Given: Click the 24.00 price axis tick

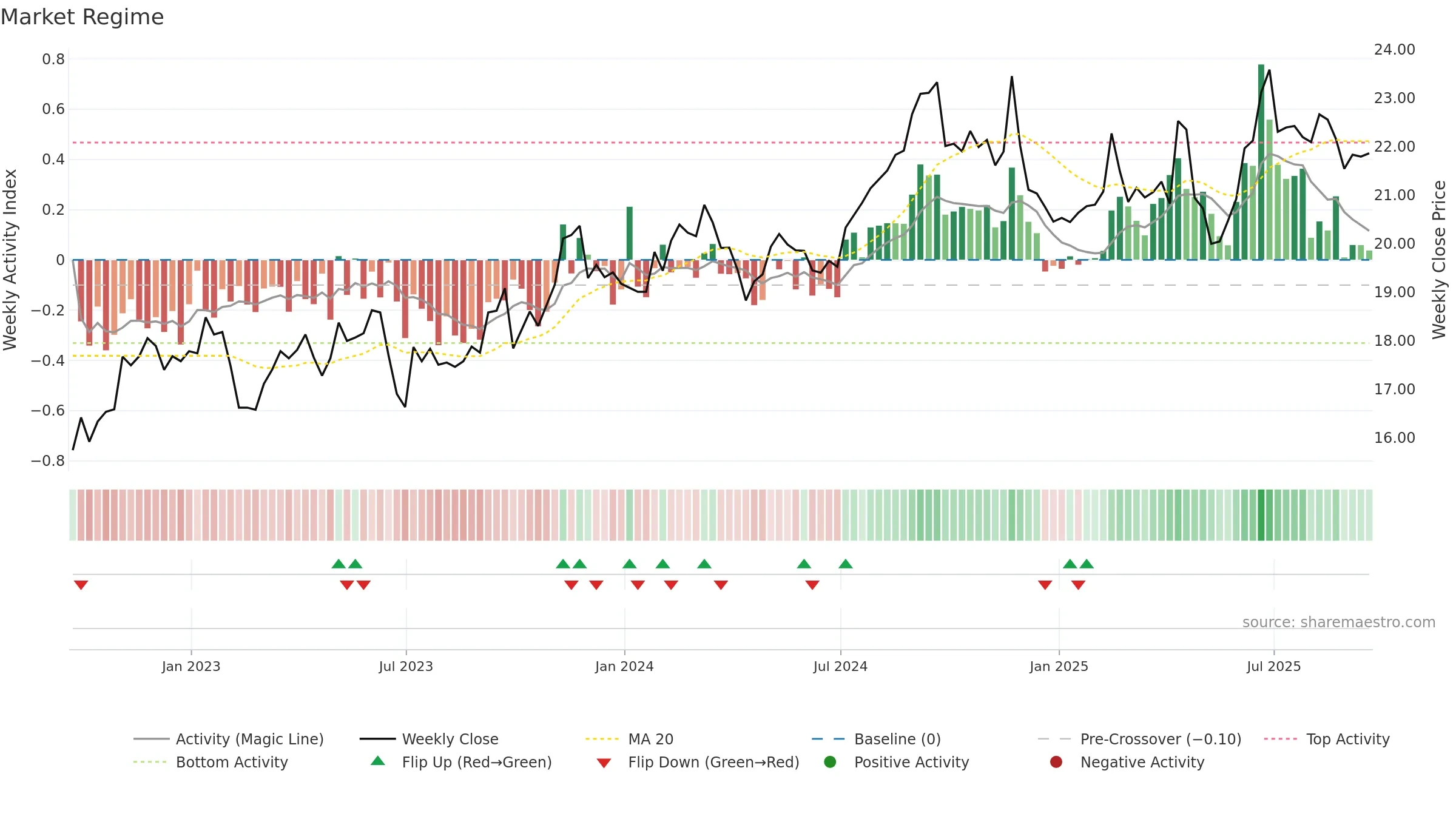Looking at the screenshot, I should (1394, 50).
